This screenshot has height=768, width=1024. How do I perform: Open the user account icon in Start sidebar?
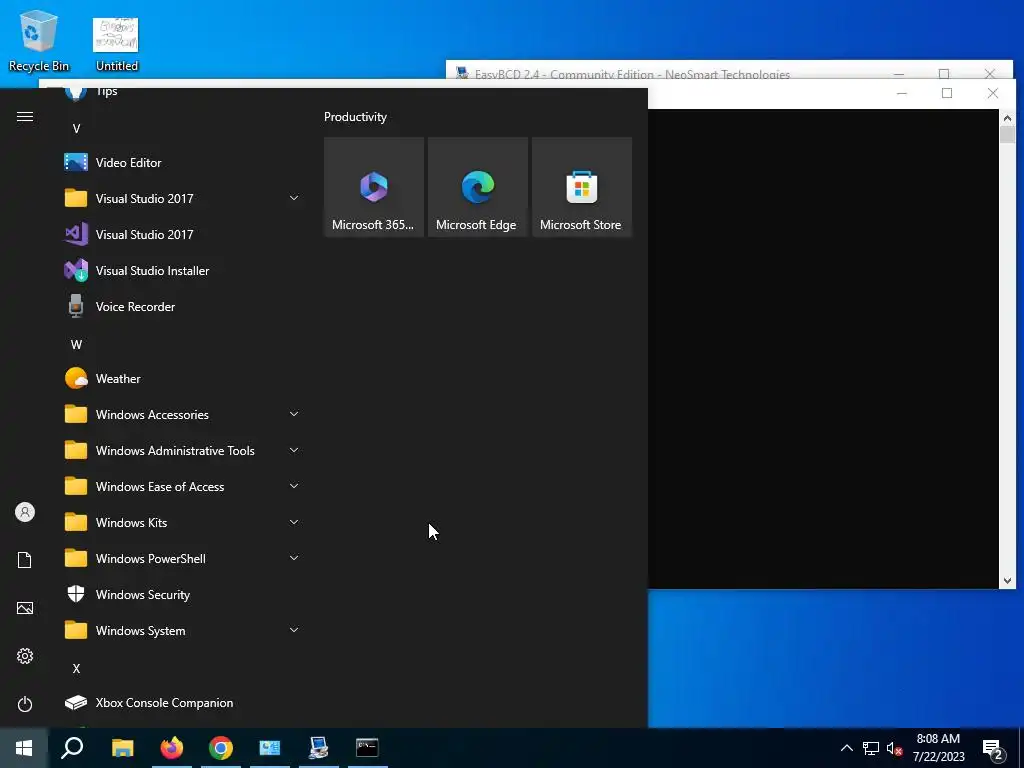[25, 512]
